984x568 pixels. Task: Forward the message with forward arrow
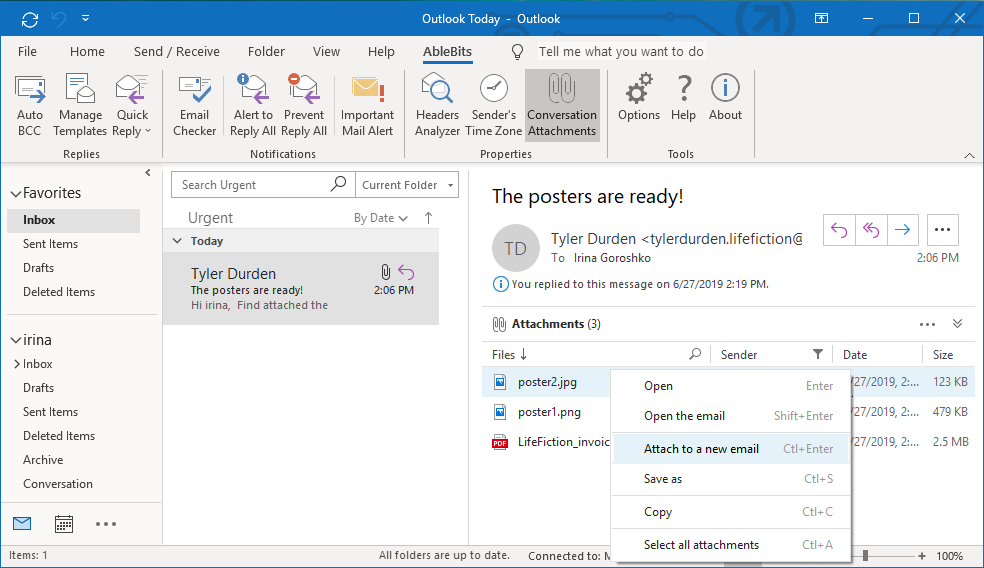click(x=902, y=230)
